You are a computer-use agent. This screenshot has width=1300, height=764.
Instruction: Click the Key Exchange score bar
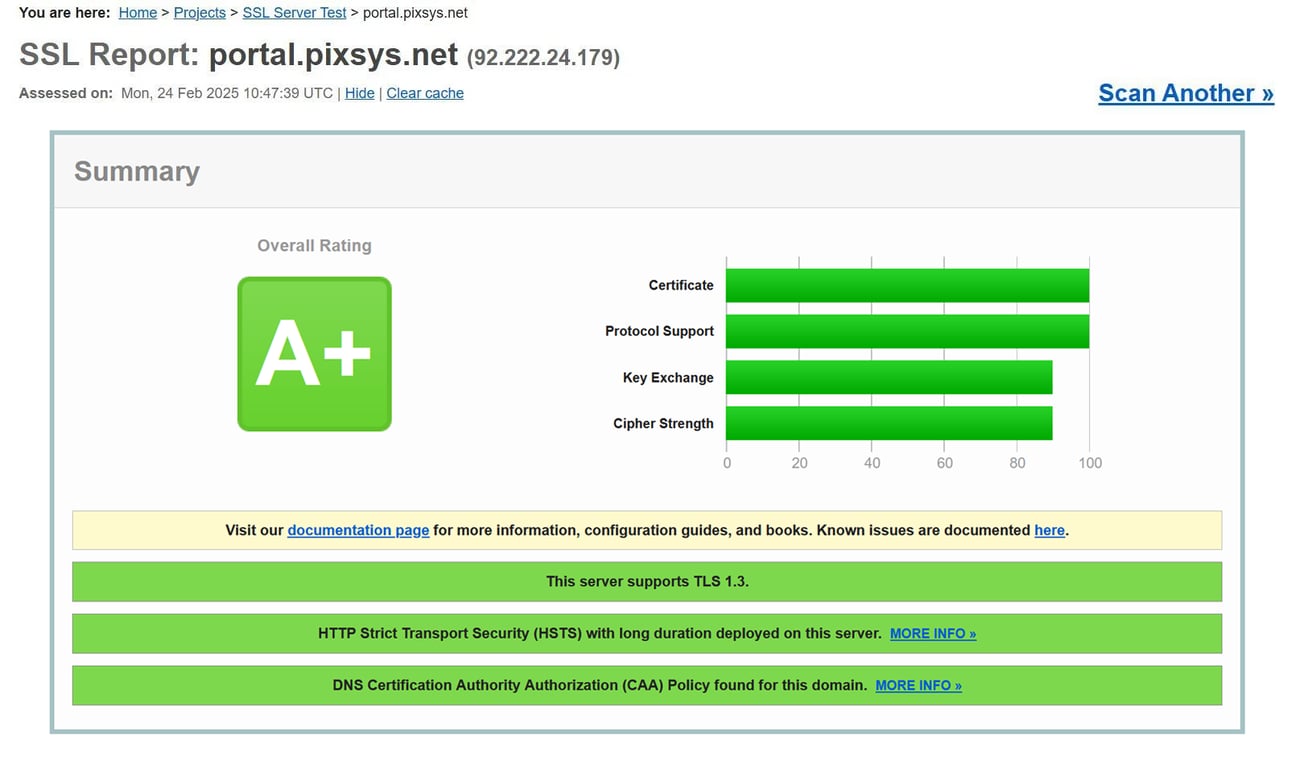click(x=889, y=377)
